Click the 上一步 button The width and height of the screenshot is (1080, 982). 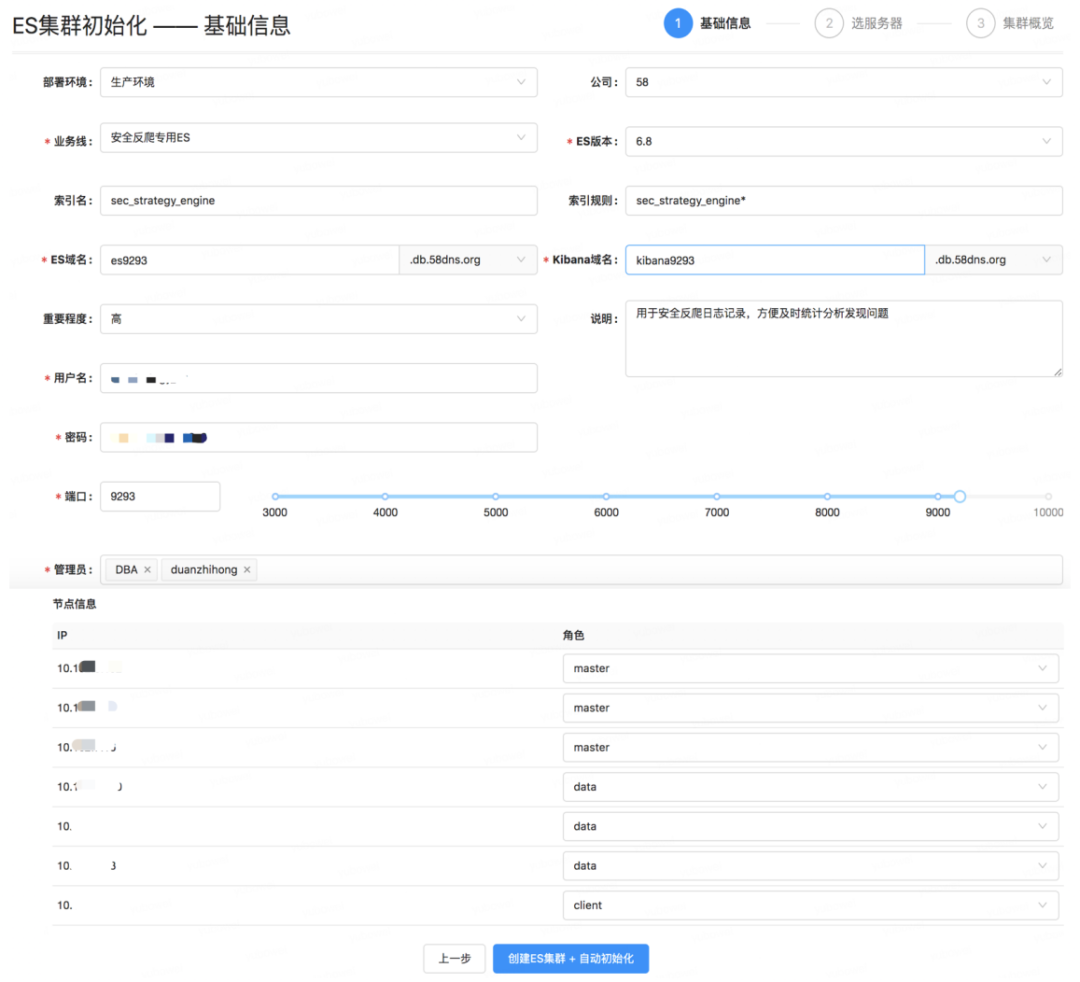[x=455, y=959]
